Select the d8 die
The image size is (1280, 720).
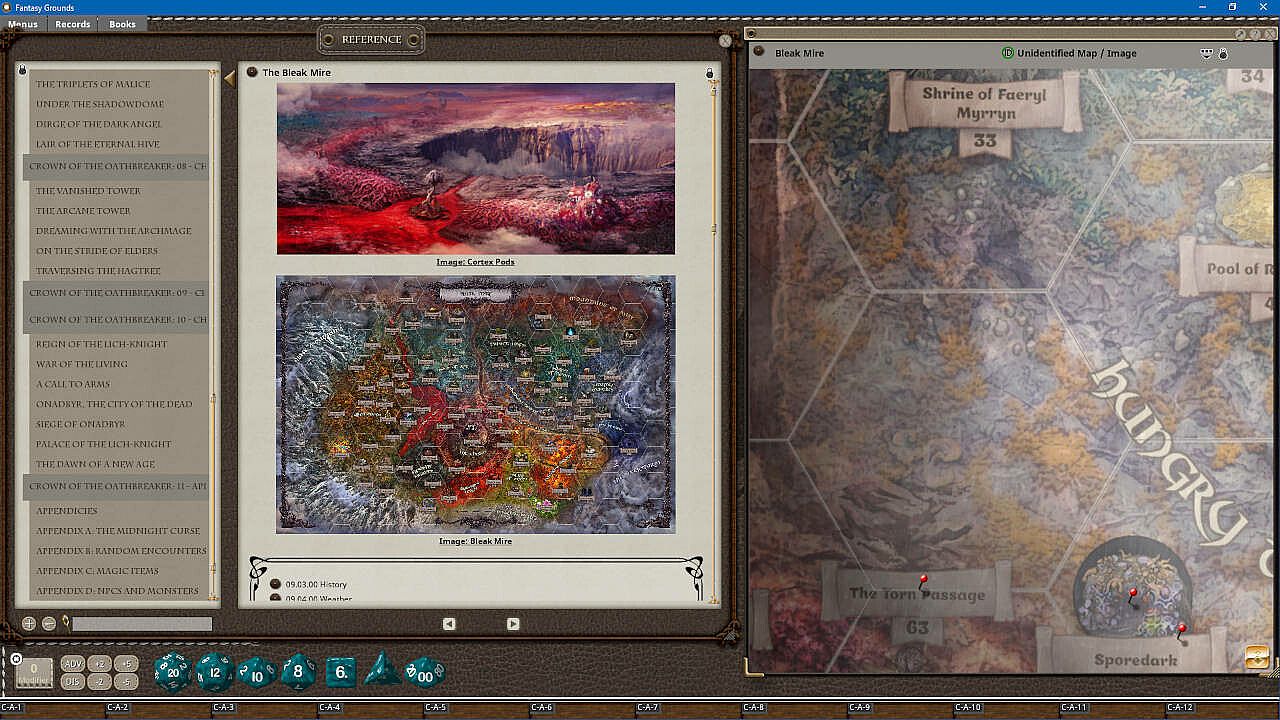298,672
